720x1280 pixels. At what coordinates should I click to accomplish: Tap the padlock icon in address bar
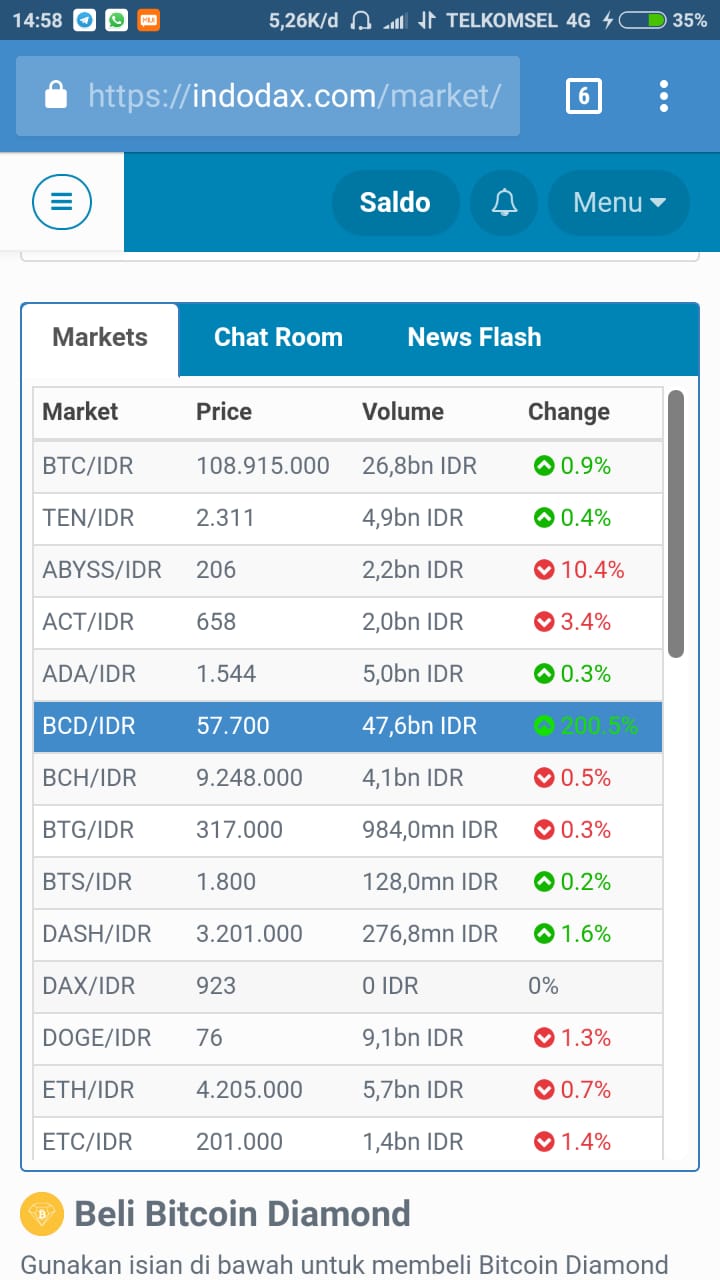56,96
